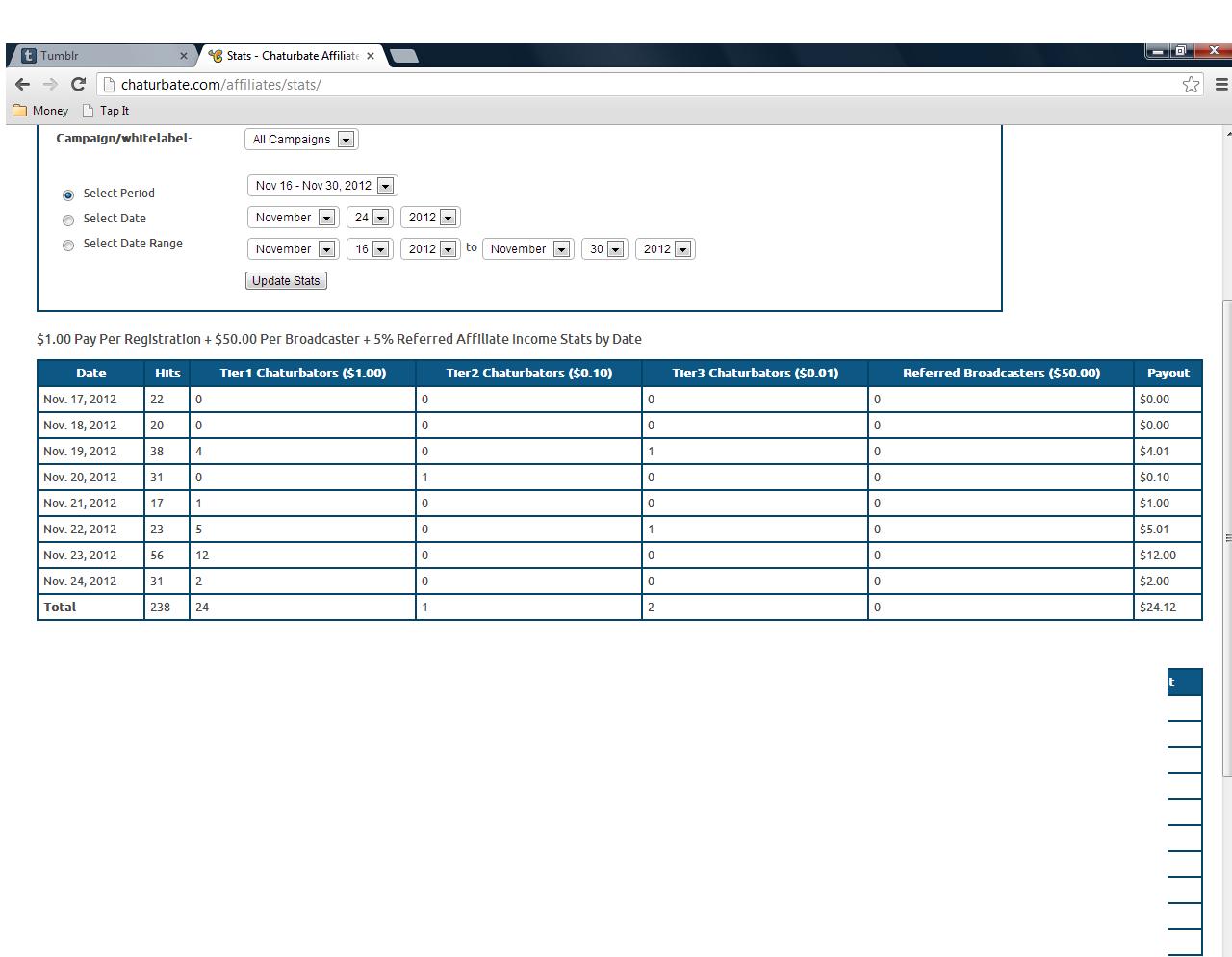Open the range end year 2012 dropdown
This screenshot has width=1232, height=957.
(665, 249)
